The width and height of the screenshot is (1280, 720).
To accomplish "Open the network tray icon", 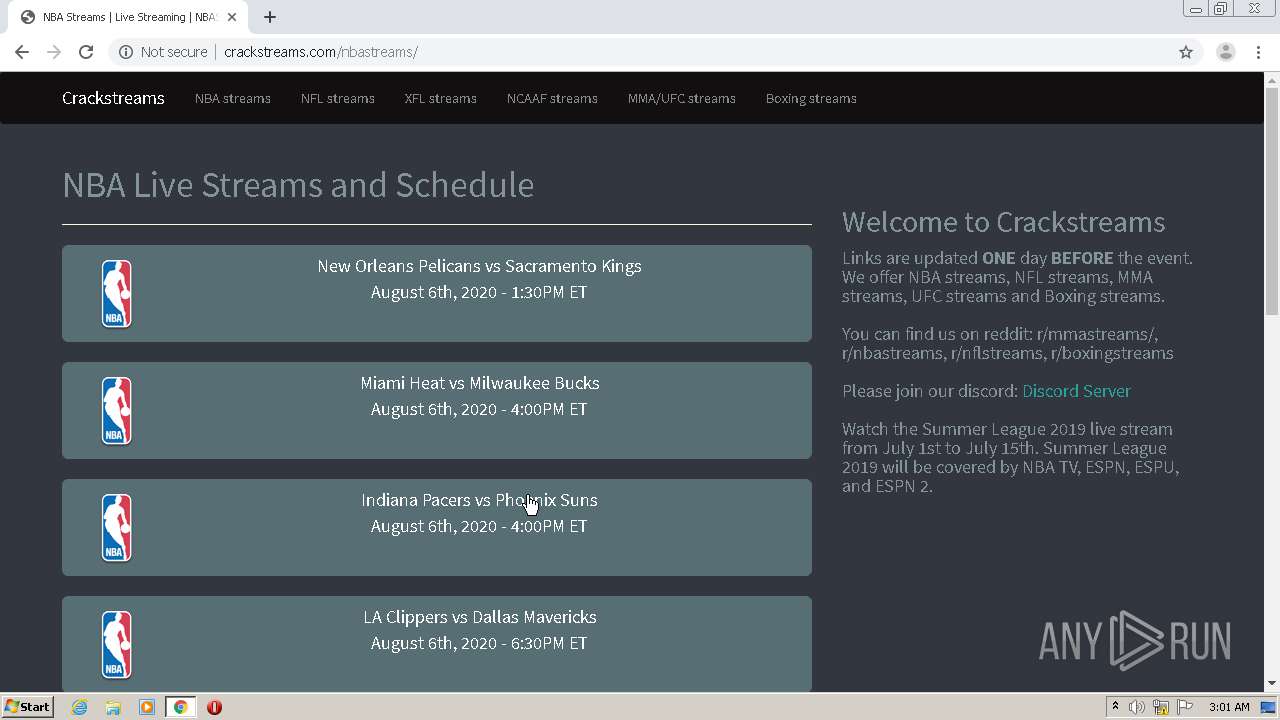I will (1161, 707).
